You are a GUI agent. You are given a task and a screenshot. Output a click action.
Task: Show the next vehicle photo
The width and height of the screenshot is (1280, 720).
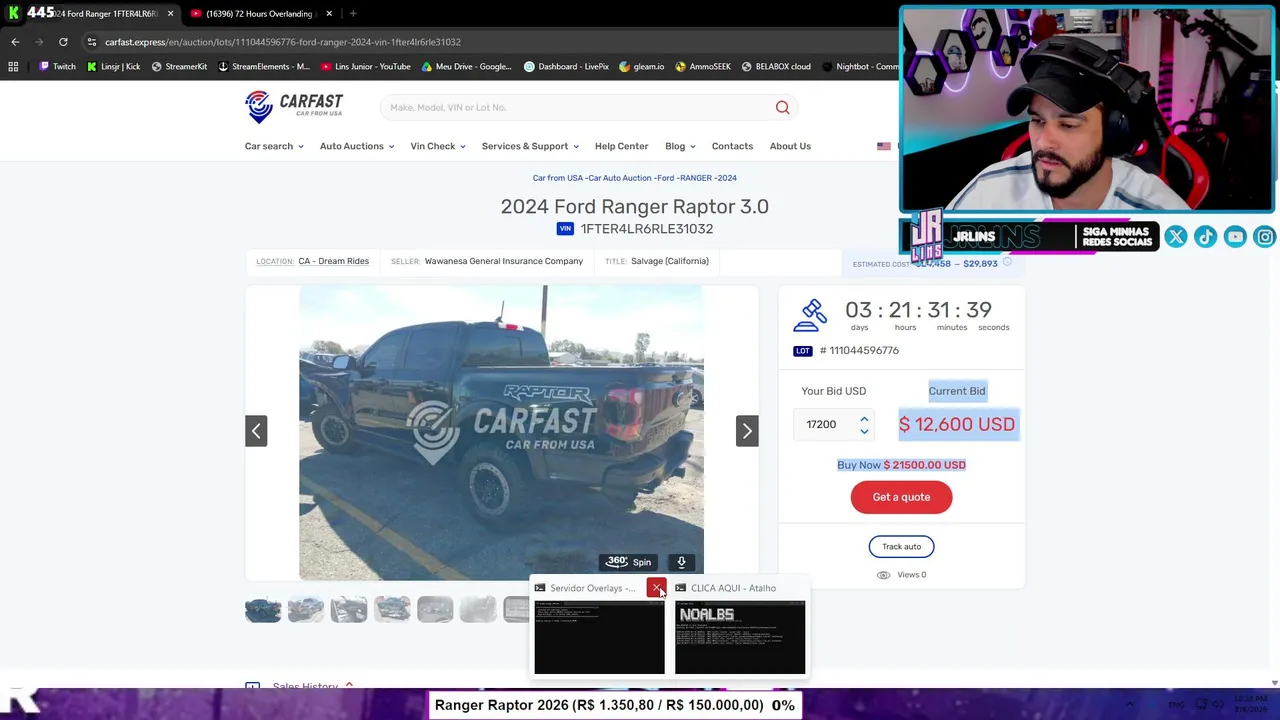(747, 431)
